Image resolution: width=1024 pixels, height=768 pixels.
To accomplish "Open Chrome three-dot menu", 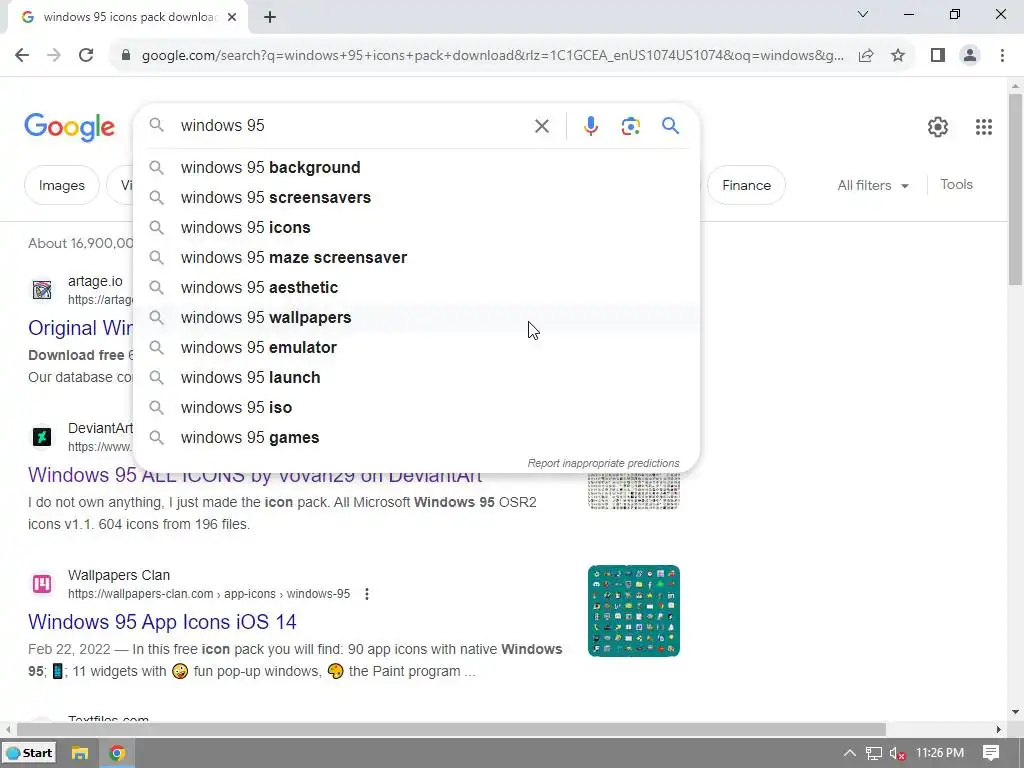I will coord(1002,56).
